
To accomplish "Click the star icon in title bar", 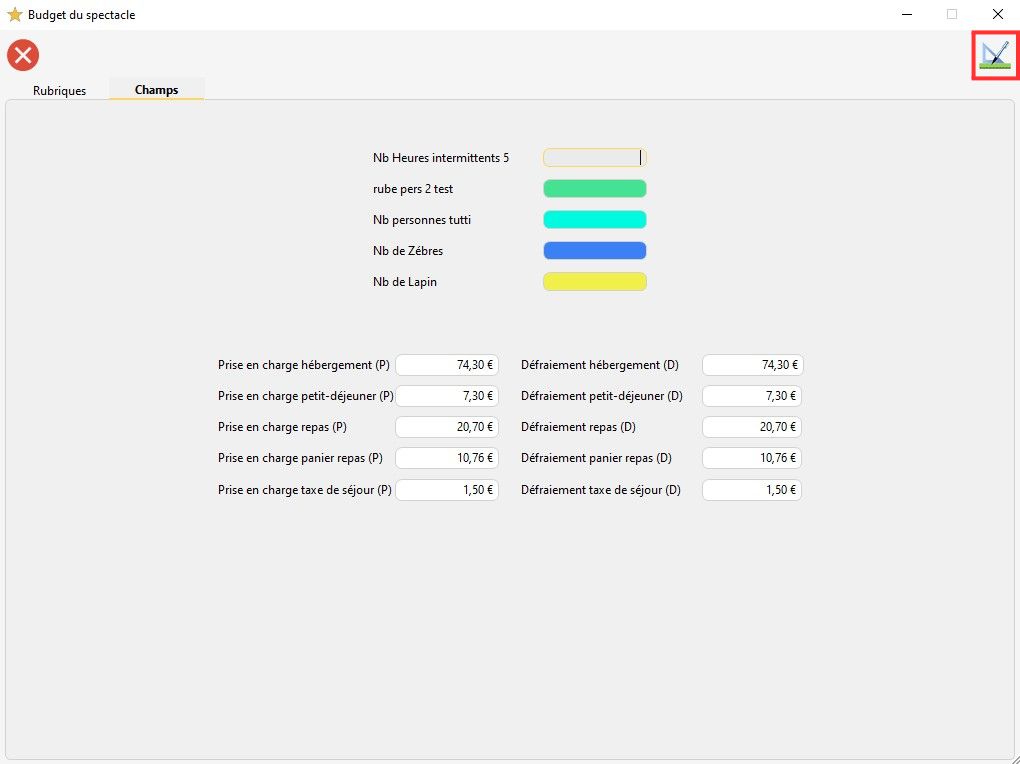I will pos(15,15).
